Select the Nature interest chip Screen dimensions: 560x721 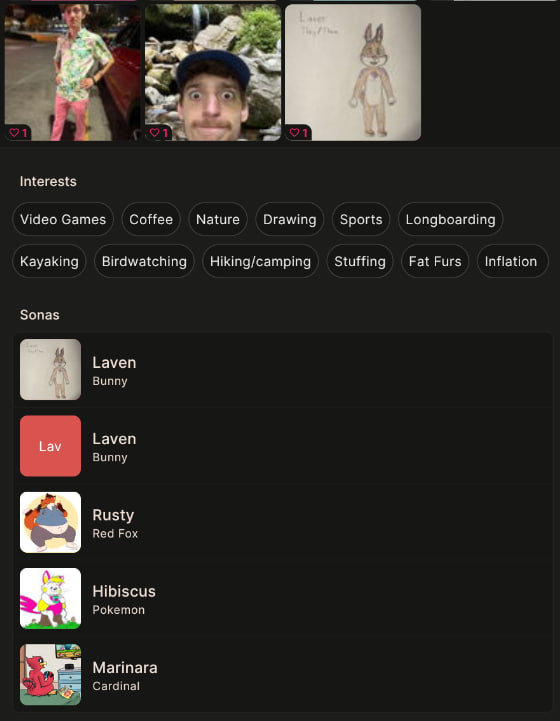click(x=218, y=219)
